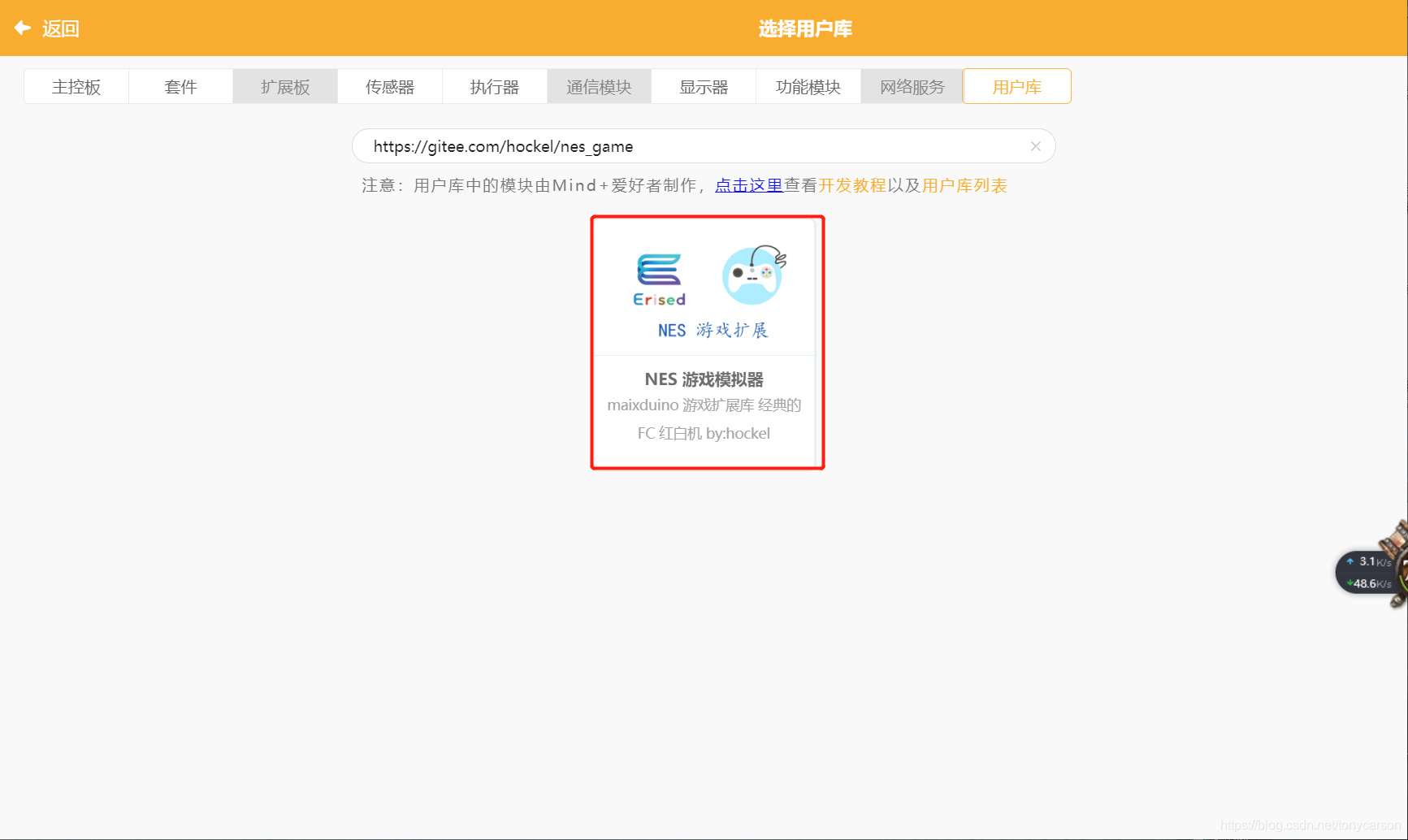Switch to the 传感器 tab
Viewport: 1408px width, 840px height.
(389, 86)
